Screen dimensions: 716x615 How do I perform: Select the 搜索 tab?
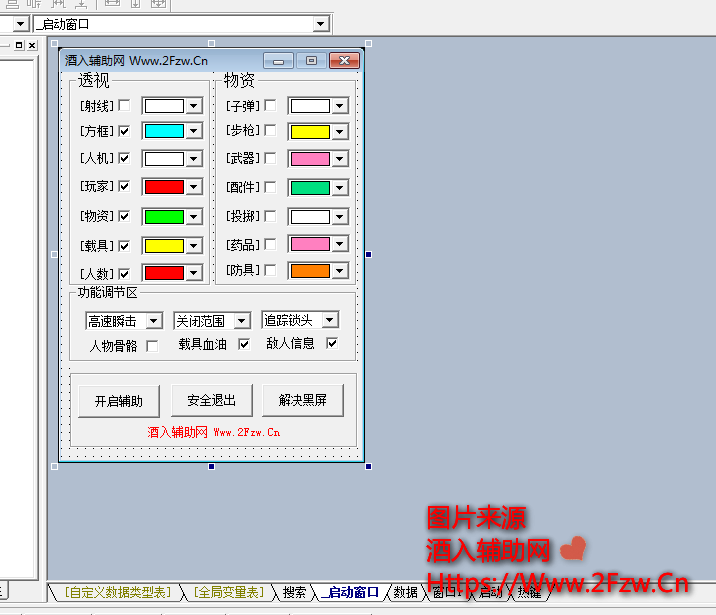coord(294,592)
